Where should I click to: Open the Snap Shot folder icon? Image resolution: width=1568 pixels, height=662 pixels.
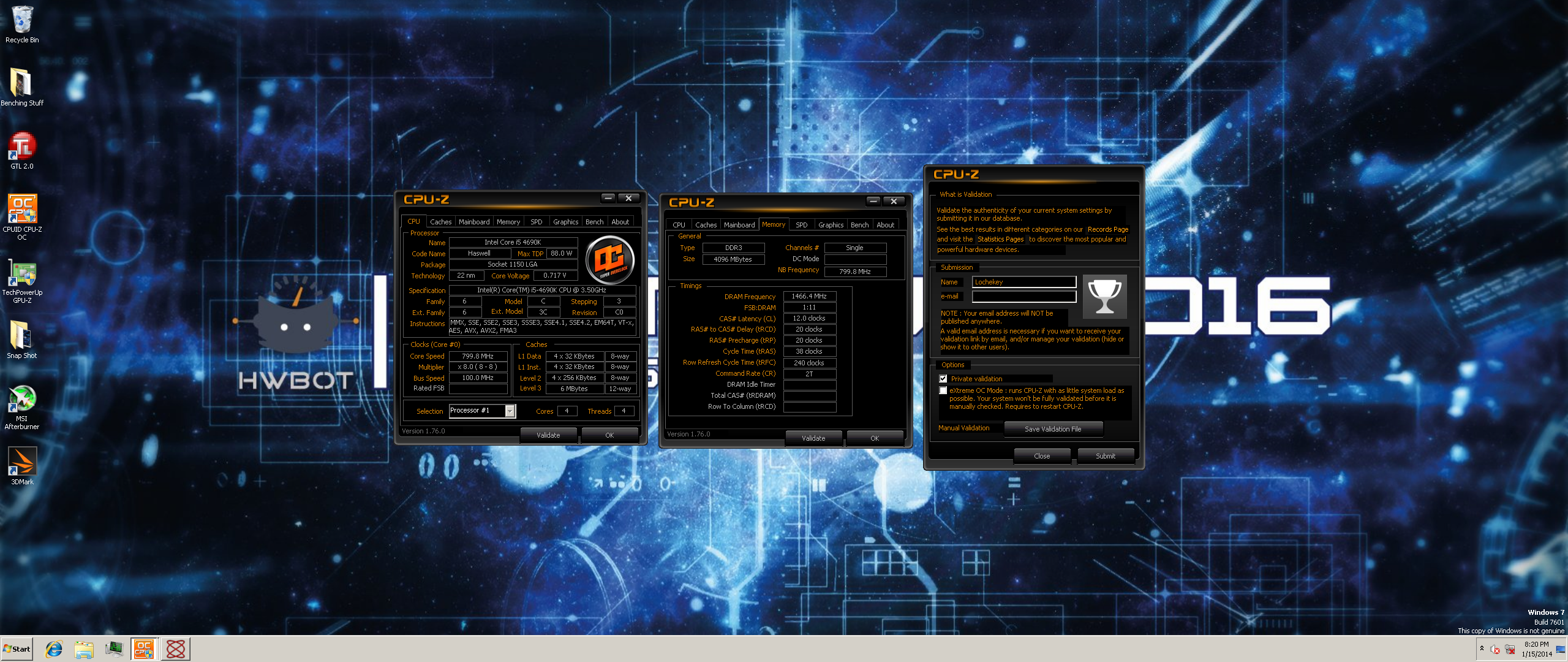[22, 339]
